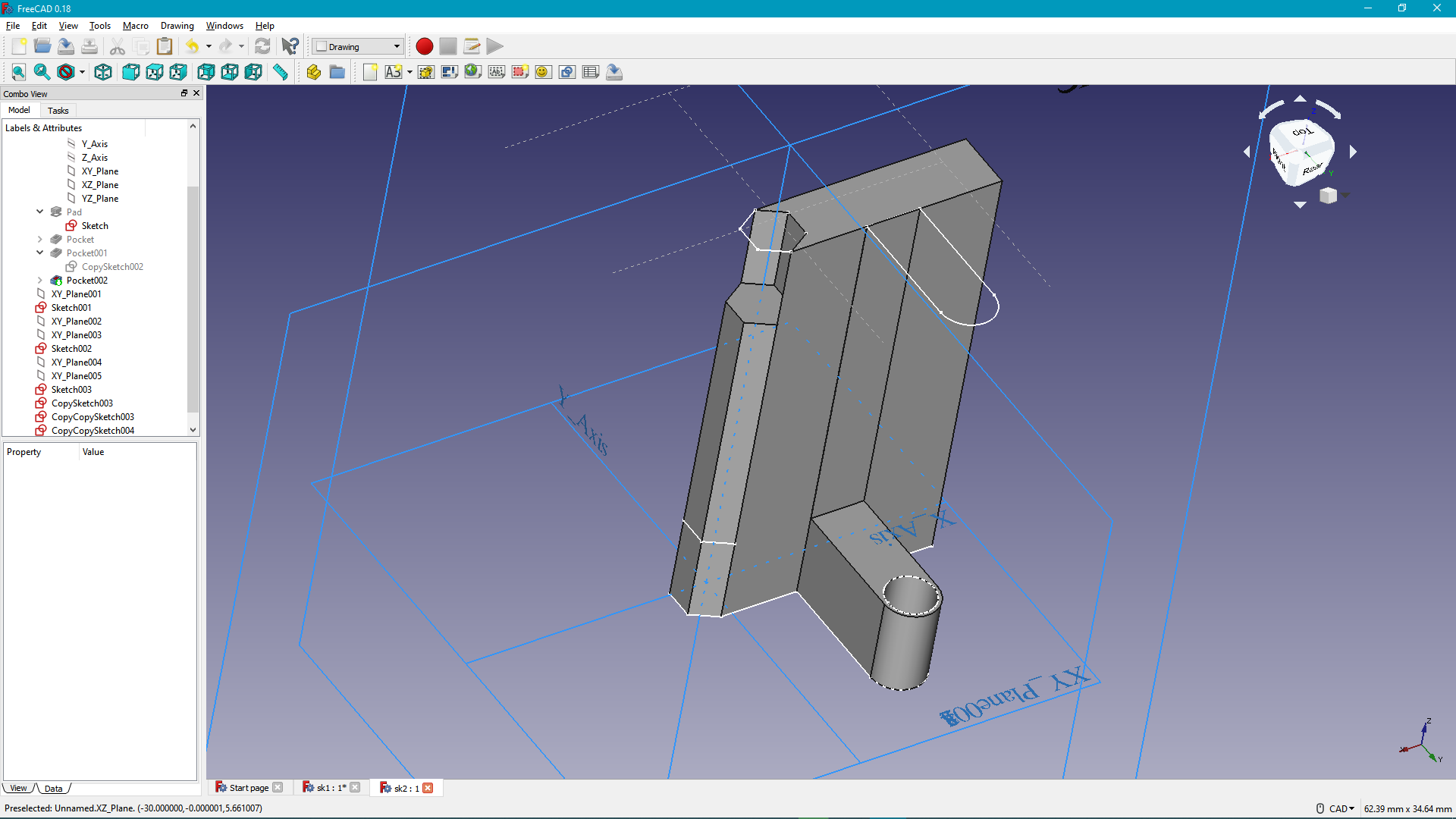Set the right view cube icon
The width and height of the screenshot is (1456, 819).
tap(178, 72)
